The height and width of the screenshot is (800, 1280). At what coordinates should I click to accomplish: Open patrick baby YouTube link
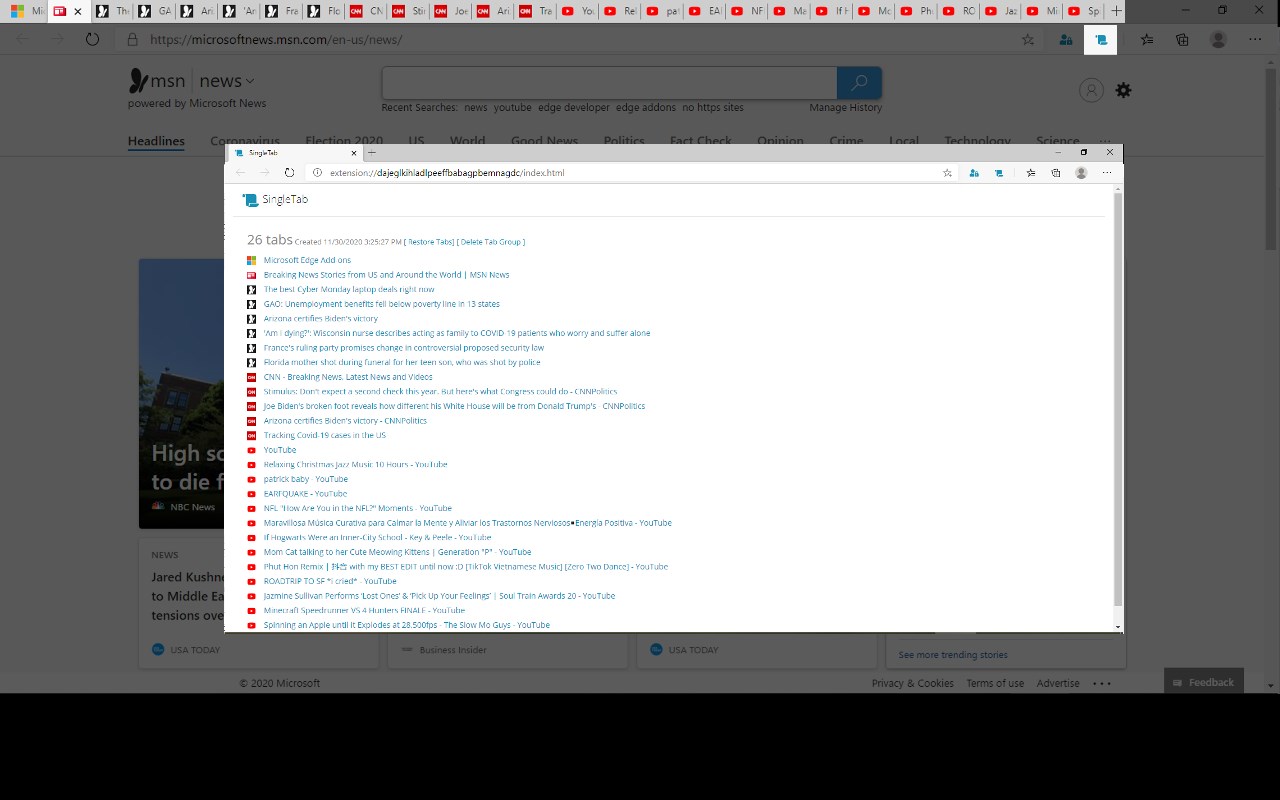click(306, 479)
